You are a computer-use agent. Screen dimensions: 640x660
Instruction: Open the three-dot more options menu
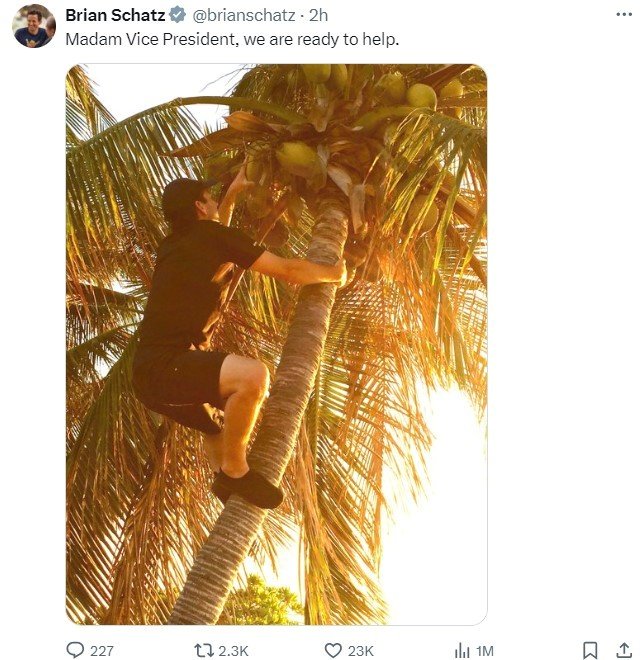624,15
